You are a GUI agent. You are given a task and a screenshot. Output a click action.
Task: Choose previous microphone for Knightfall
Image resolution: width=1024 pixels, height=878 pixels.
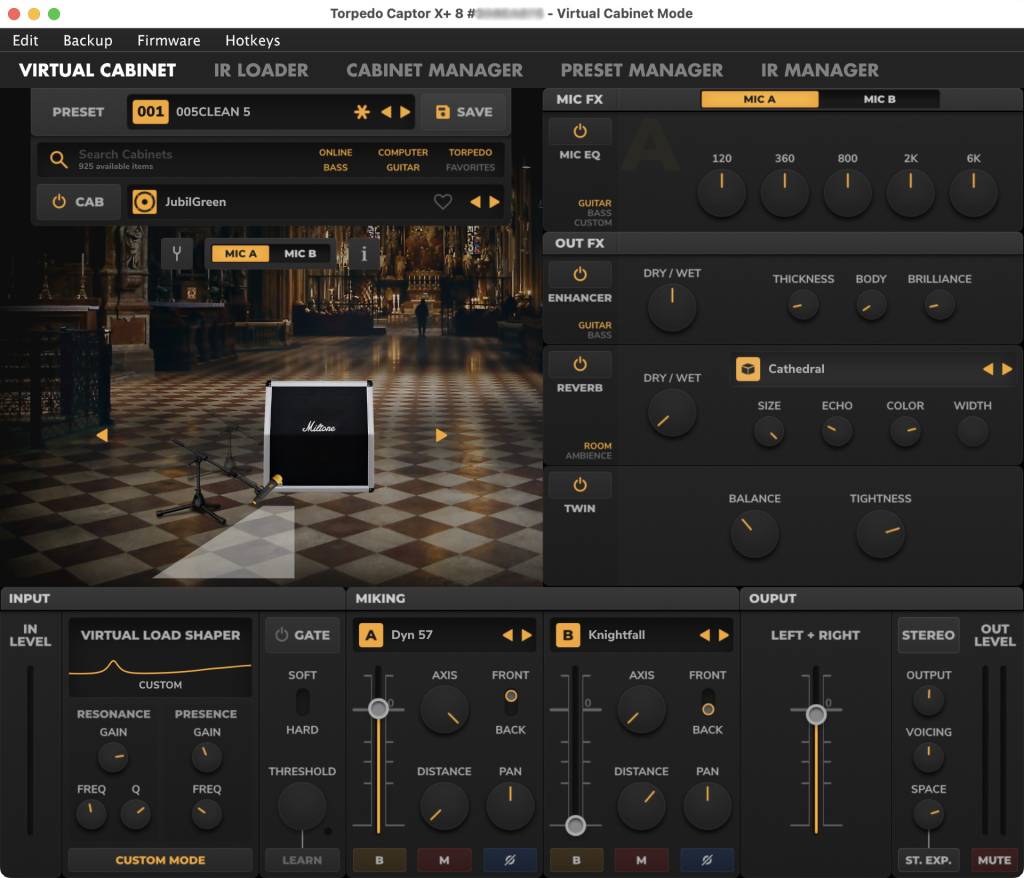coord(705,635)
